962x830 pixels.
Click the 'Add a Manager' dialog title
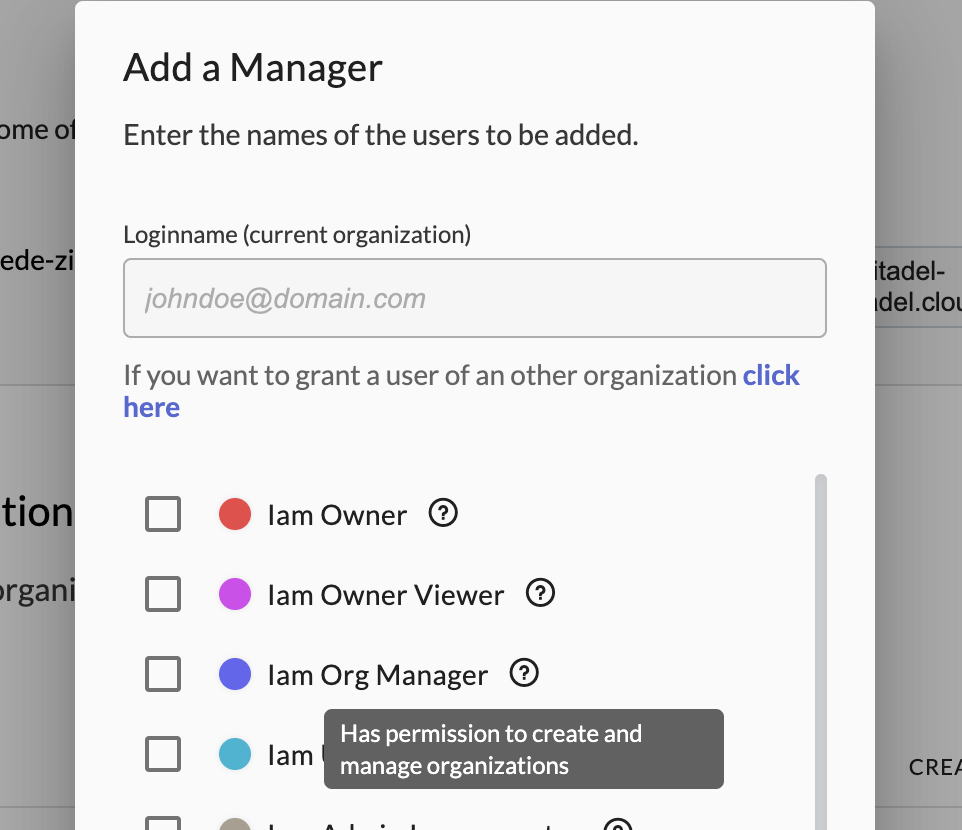coord(253,67)
